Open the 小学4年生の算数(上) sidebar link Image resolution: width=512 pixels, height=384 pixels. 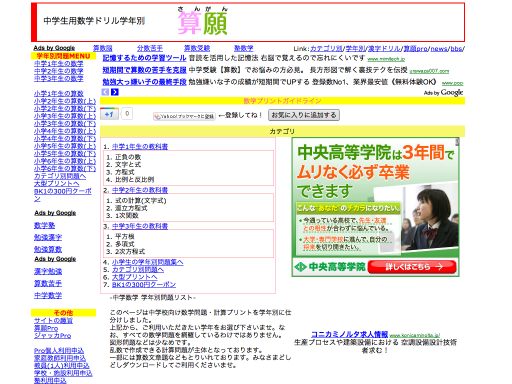coord(65,131)
